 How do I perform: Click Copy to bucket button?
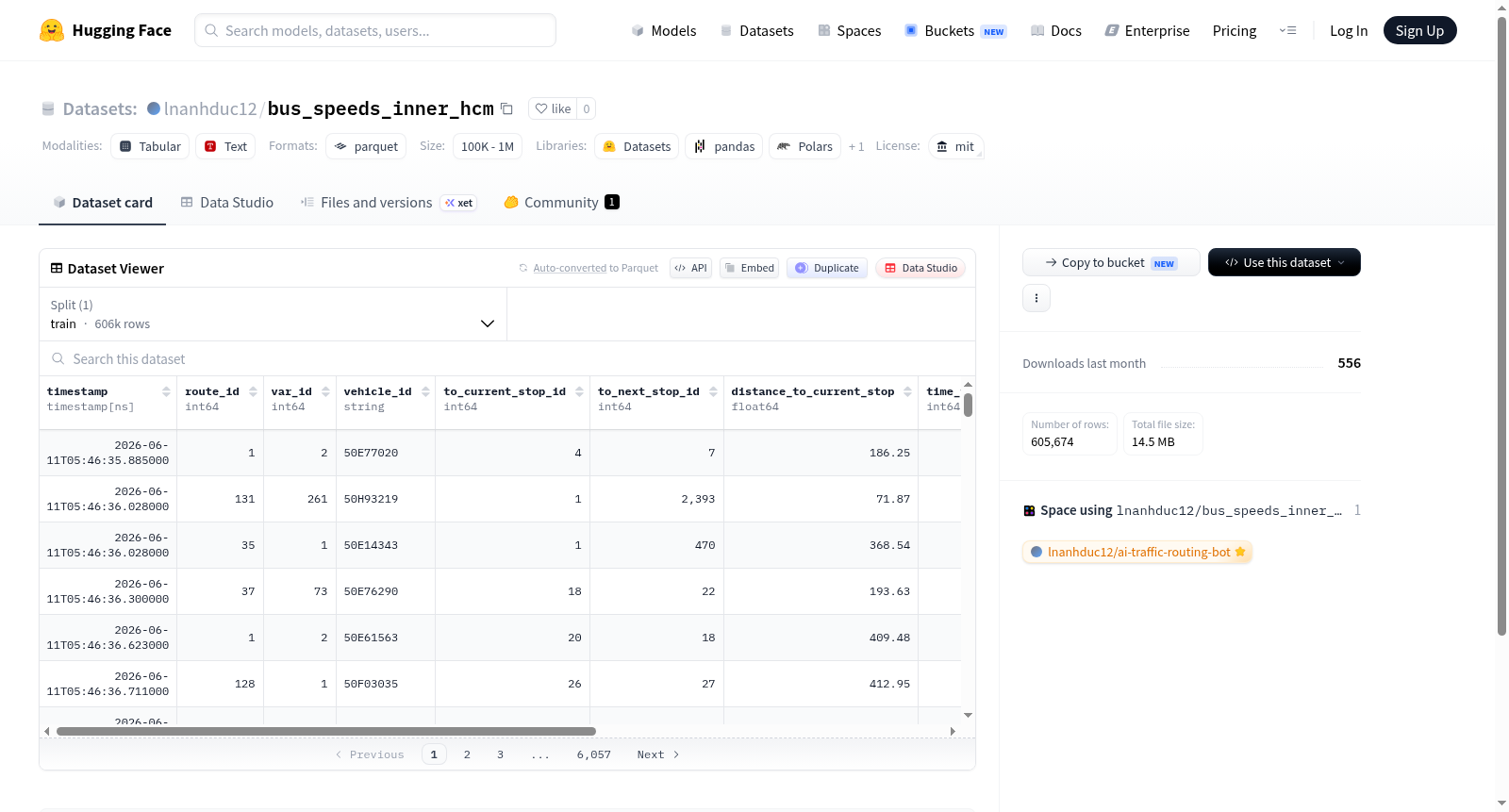tap(1111, 262)
